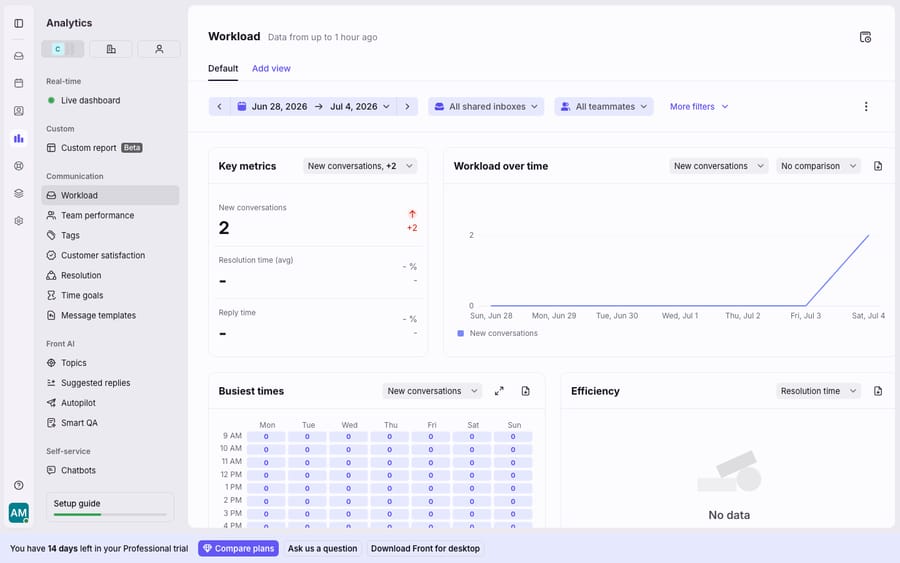900x563 pixels.
Task: Open the three-dot more options menu
Action: 866,107
